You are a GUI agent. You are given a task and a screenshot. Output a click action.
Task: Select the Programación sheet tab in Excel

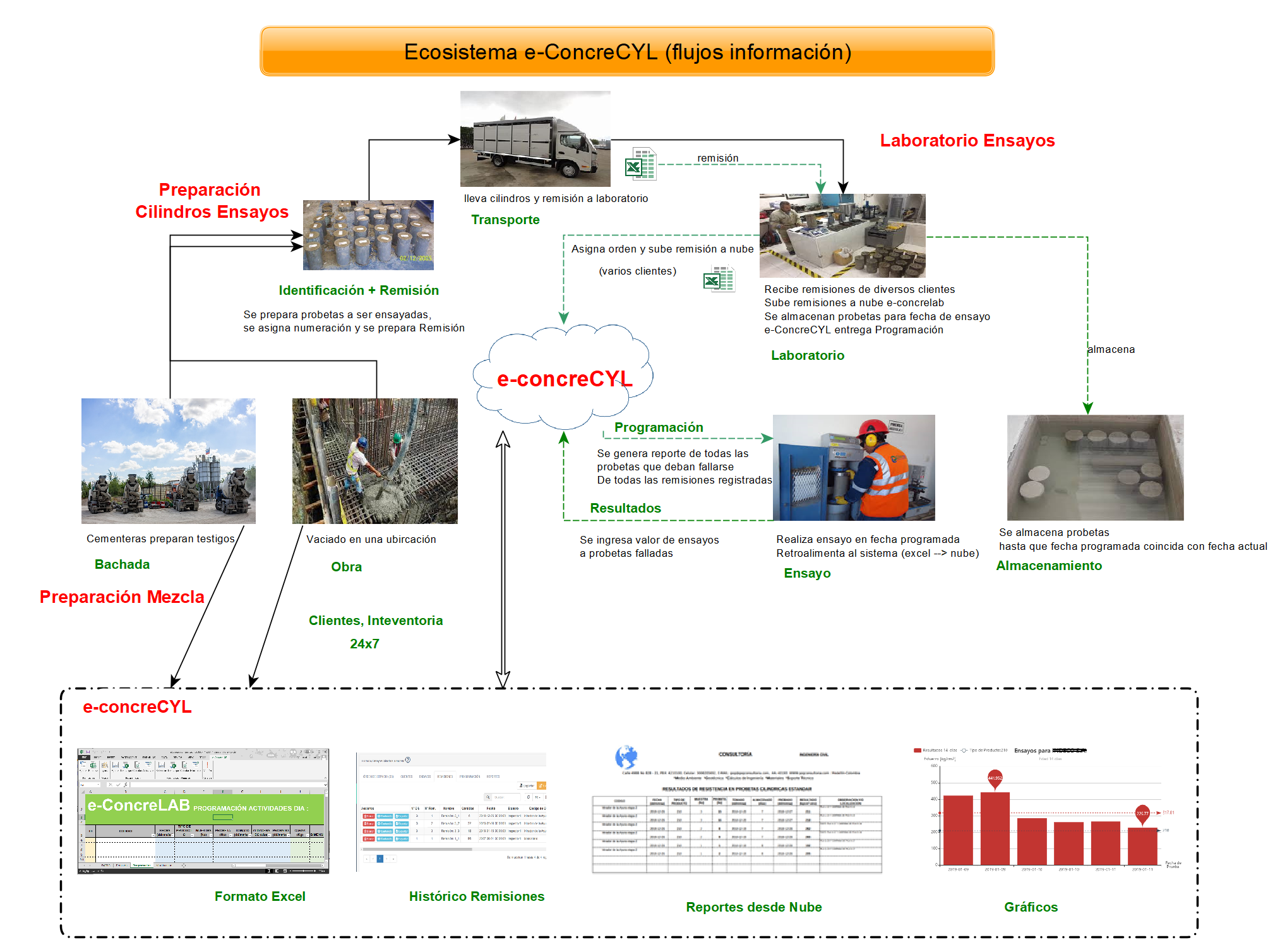click(x=141, y=866)
